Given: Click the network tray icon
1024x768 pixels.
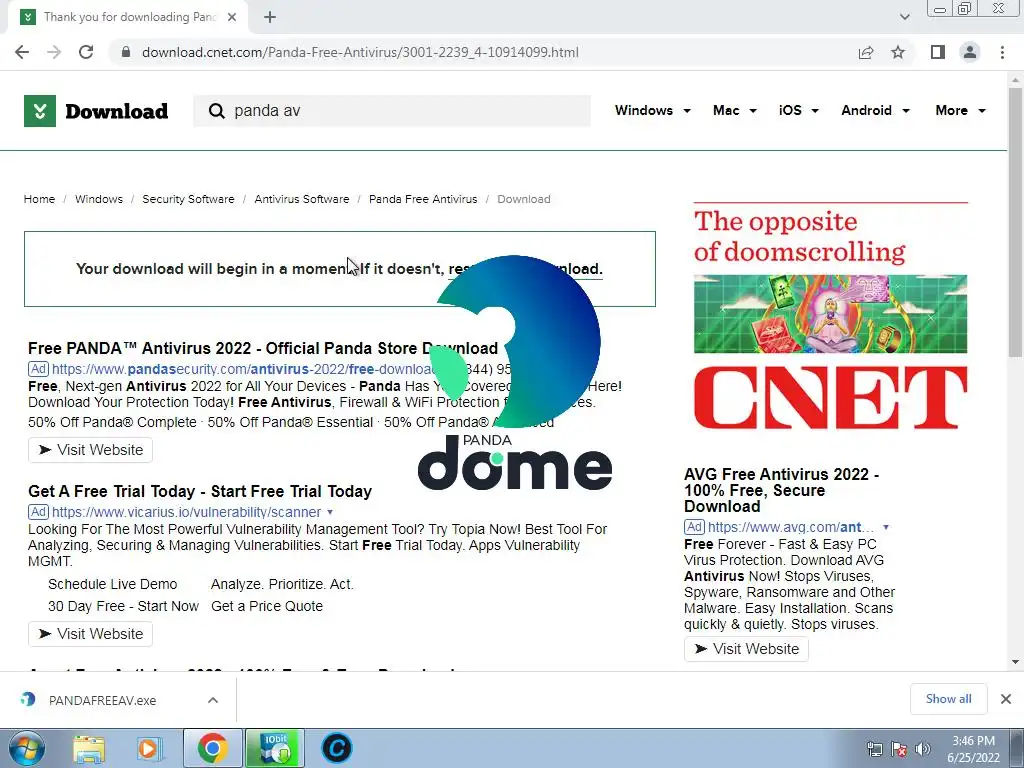Looking at the screenshot, I should [874, 749].
